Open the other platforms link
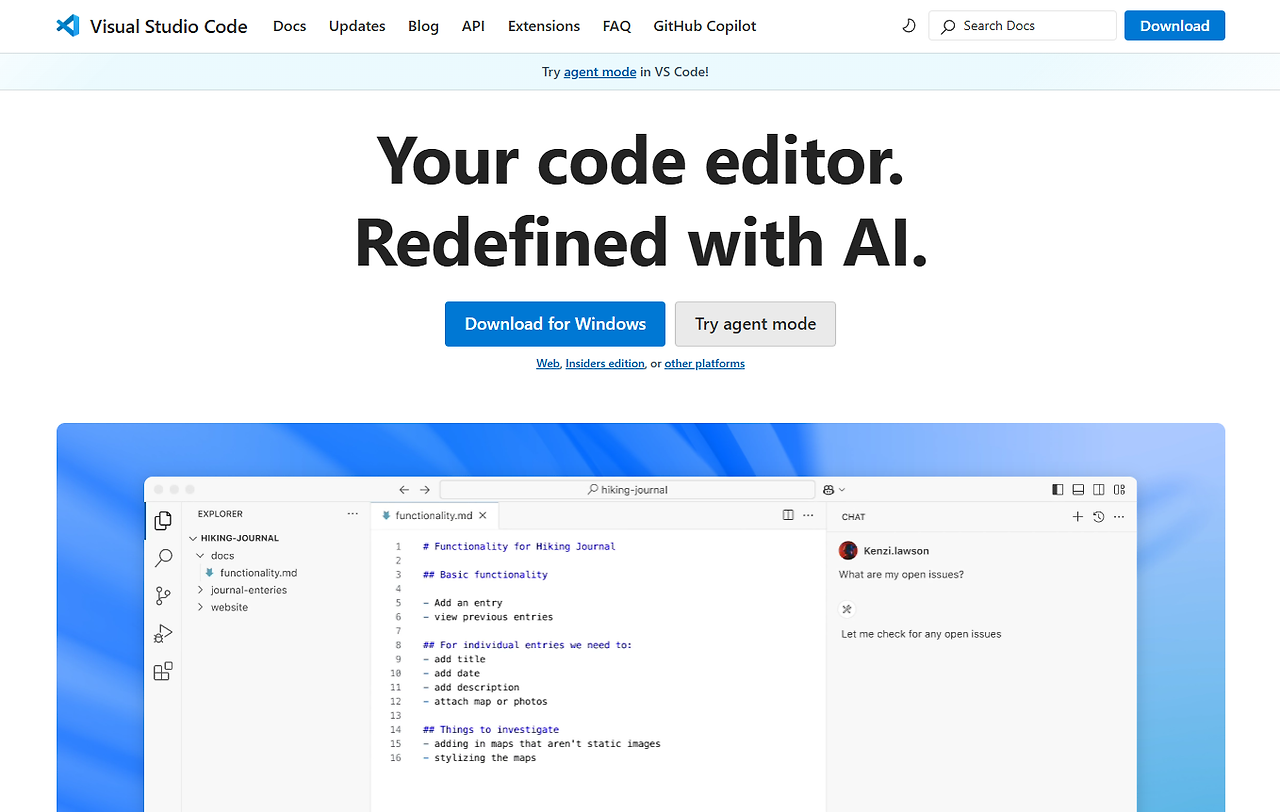 [705, 364]
